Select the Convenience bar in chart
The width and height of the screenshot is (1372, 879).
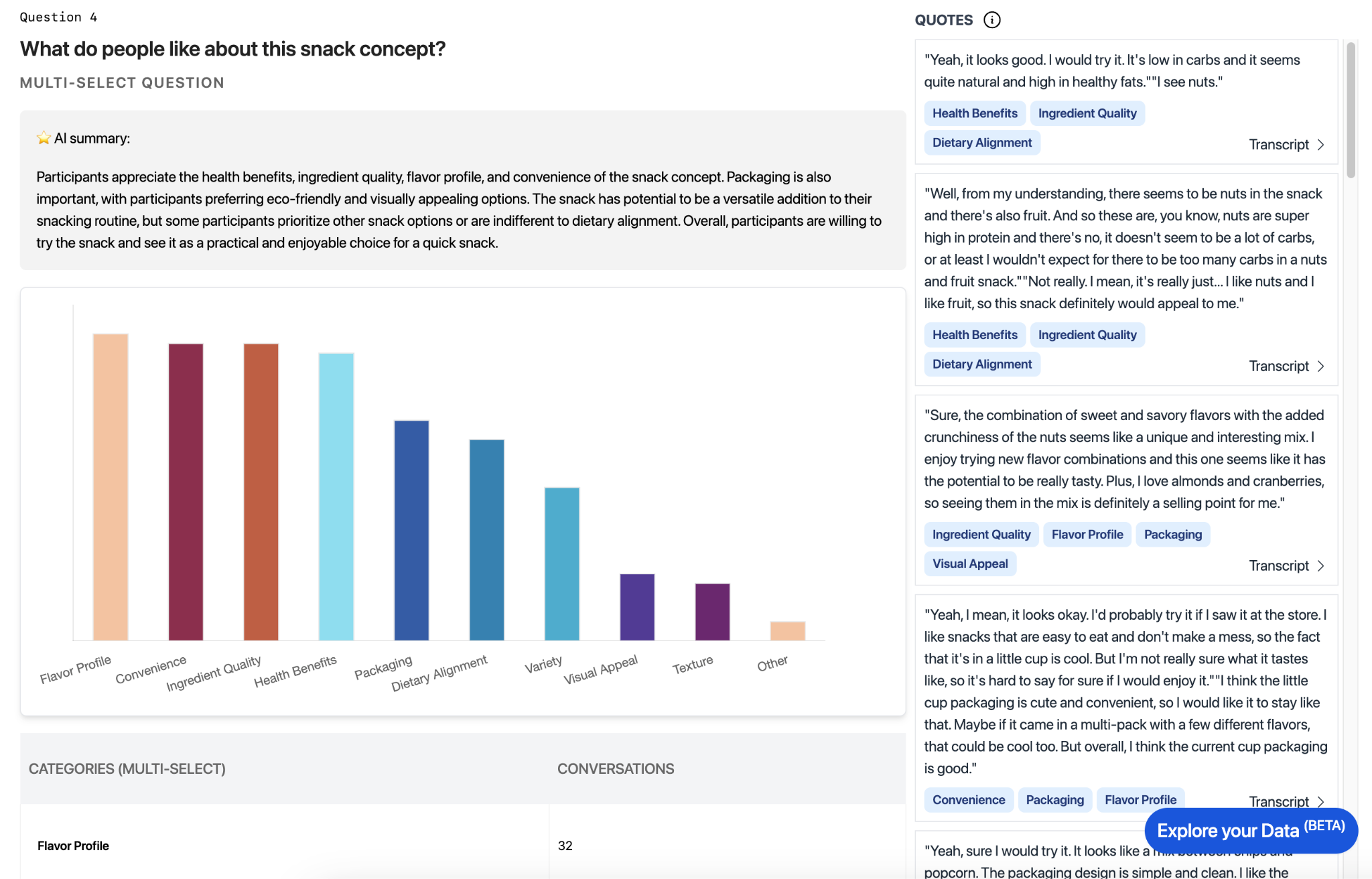(x=186, y=492)
